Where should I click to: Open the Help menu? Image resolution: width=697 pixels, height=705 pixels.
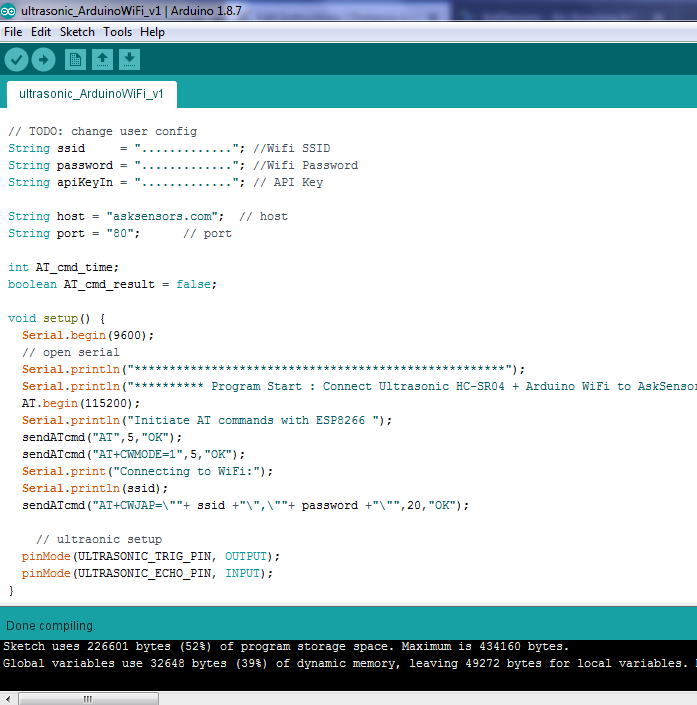[152, 32]
